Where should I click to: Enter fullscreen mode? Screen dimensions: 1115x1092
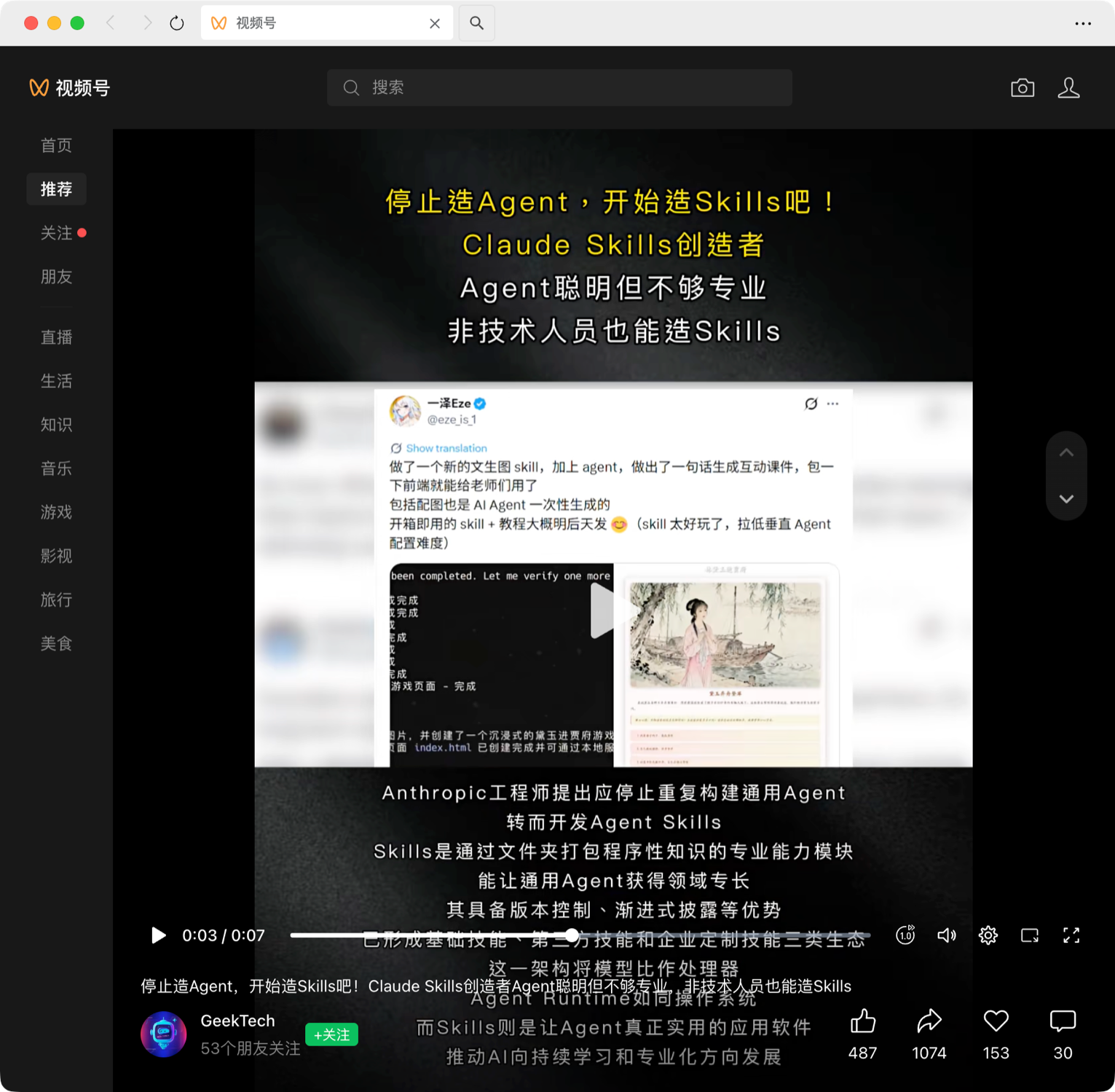click(x=1071, y=935)
